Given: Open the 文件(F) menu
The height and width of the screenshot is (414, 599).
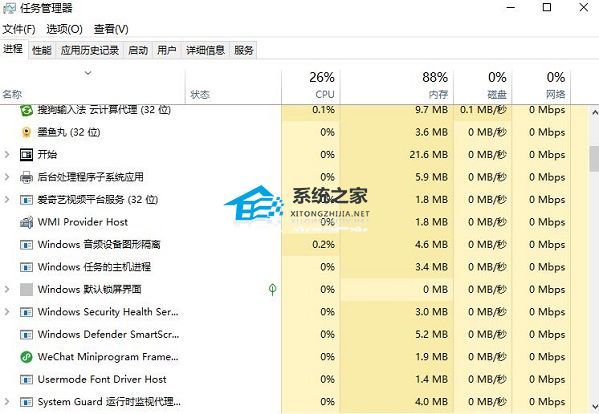Looking at the screenshot, I should 19,29.
